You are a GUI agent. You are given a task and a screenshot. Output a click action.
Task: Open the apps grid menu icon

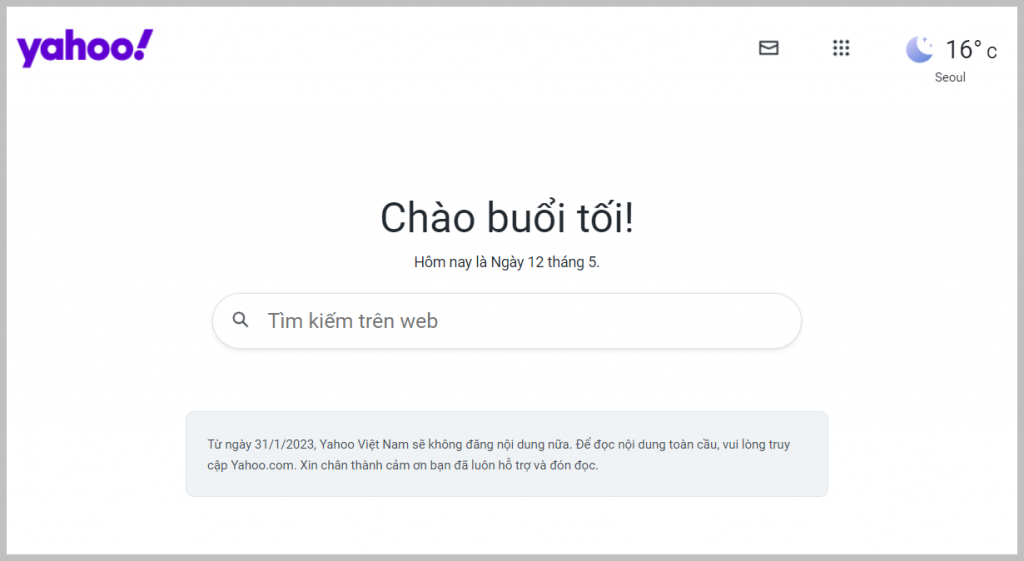click(x=841, y=48)
